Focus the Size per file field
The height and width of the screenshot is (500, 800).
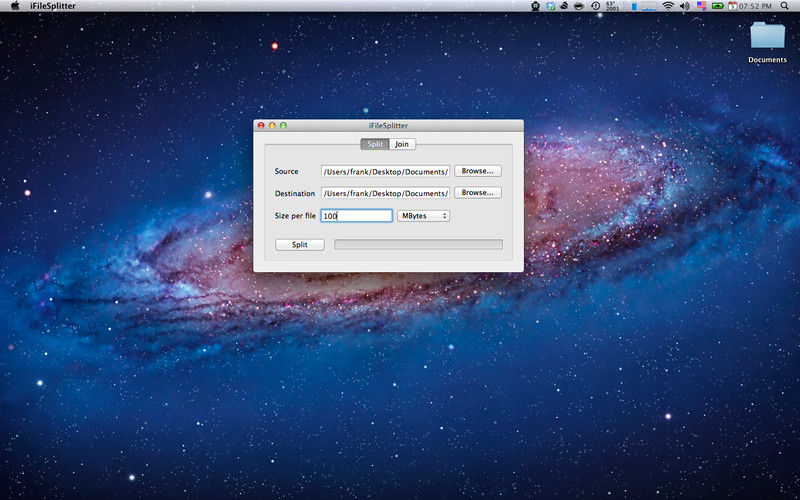356,216
